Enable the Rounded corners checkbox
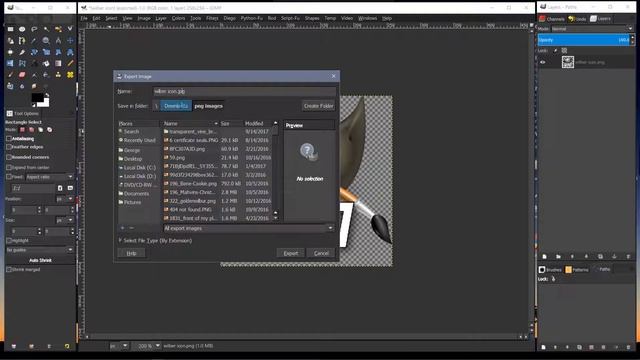This screenshot has width=640, height=360. (x=9, y=157)
